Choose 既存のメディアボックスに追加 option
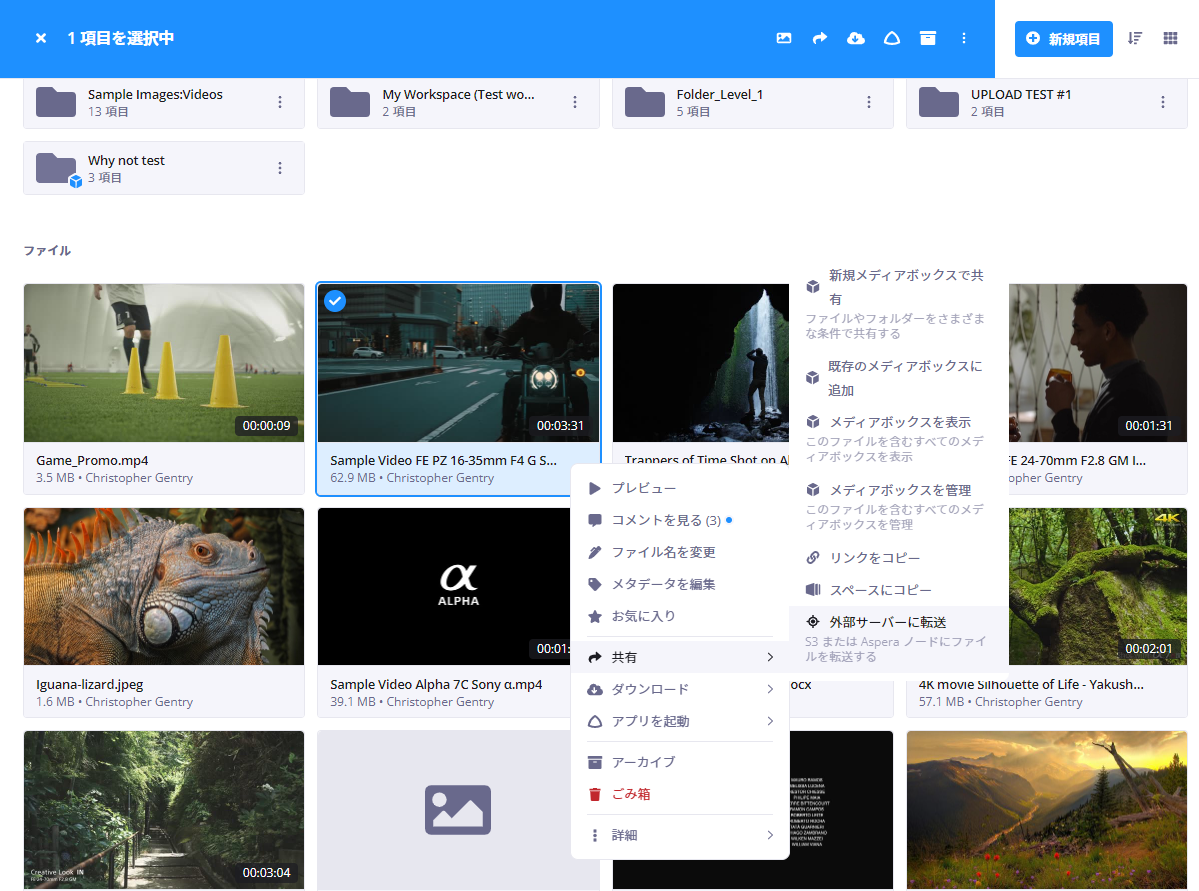The height and width of the screenshot is (891, 1199). point(898,378)
